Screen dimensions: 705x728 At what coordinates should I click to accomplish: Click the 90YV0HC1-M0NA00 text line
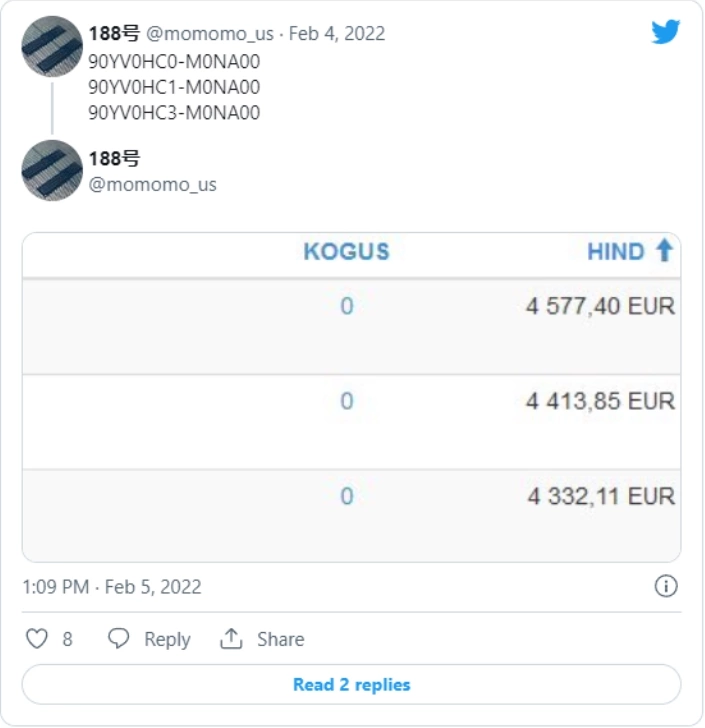tap(174, 87)
